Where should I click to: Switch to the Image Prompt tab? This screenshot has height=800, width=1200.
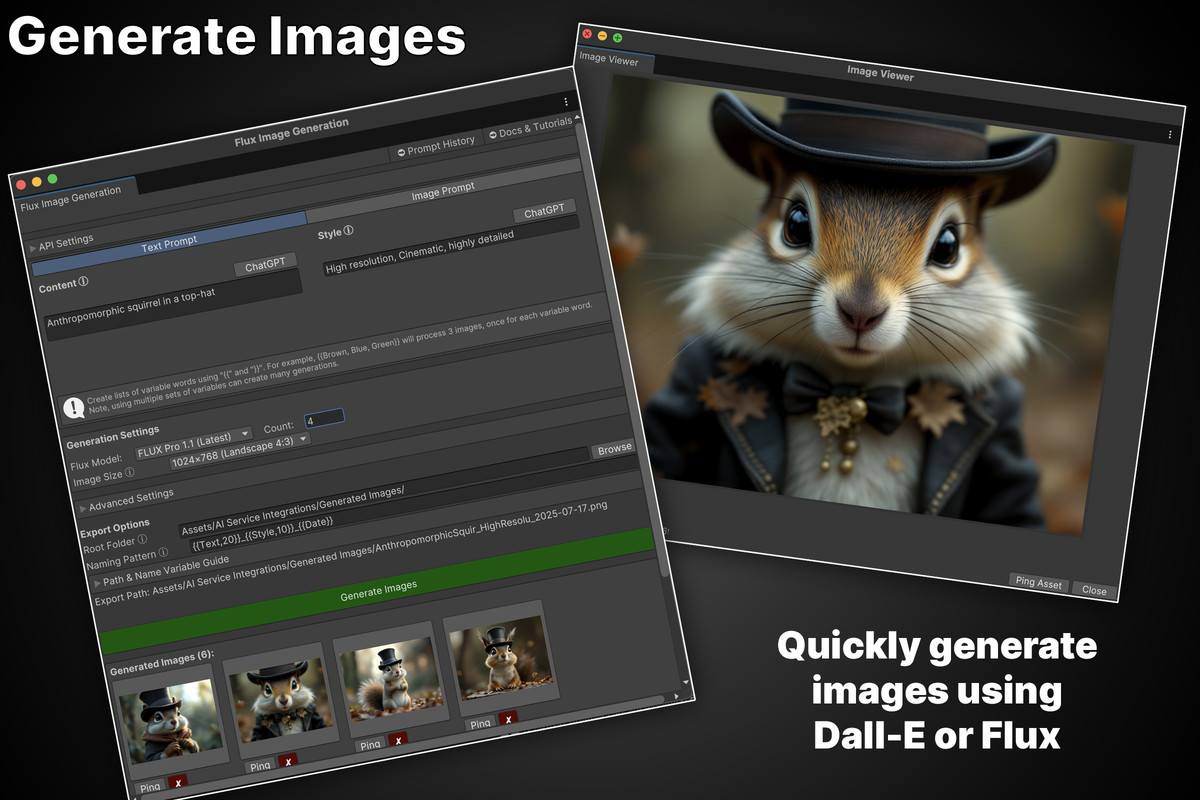(443, 190)
